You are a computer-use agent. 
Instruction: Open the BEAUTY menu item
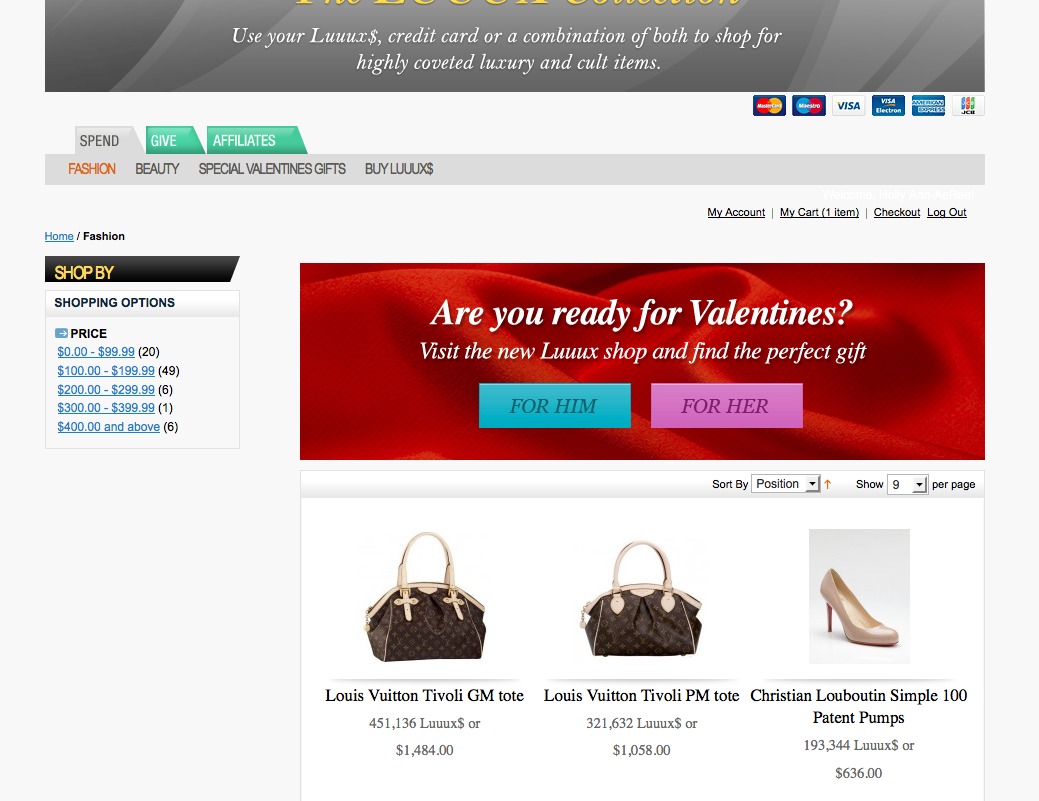[x=157, y=169]
